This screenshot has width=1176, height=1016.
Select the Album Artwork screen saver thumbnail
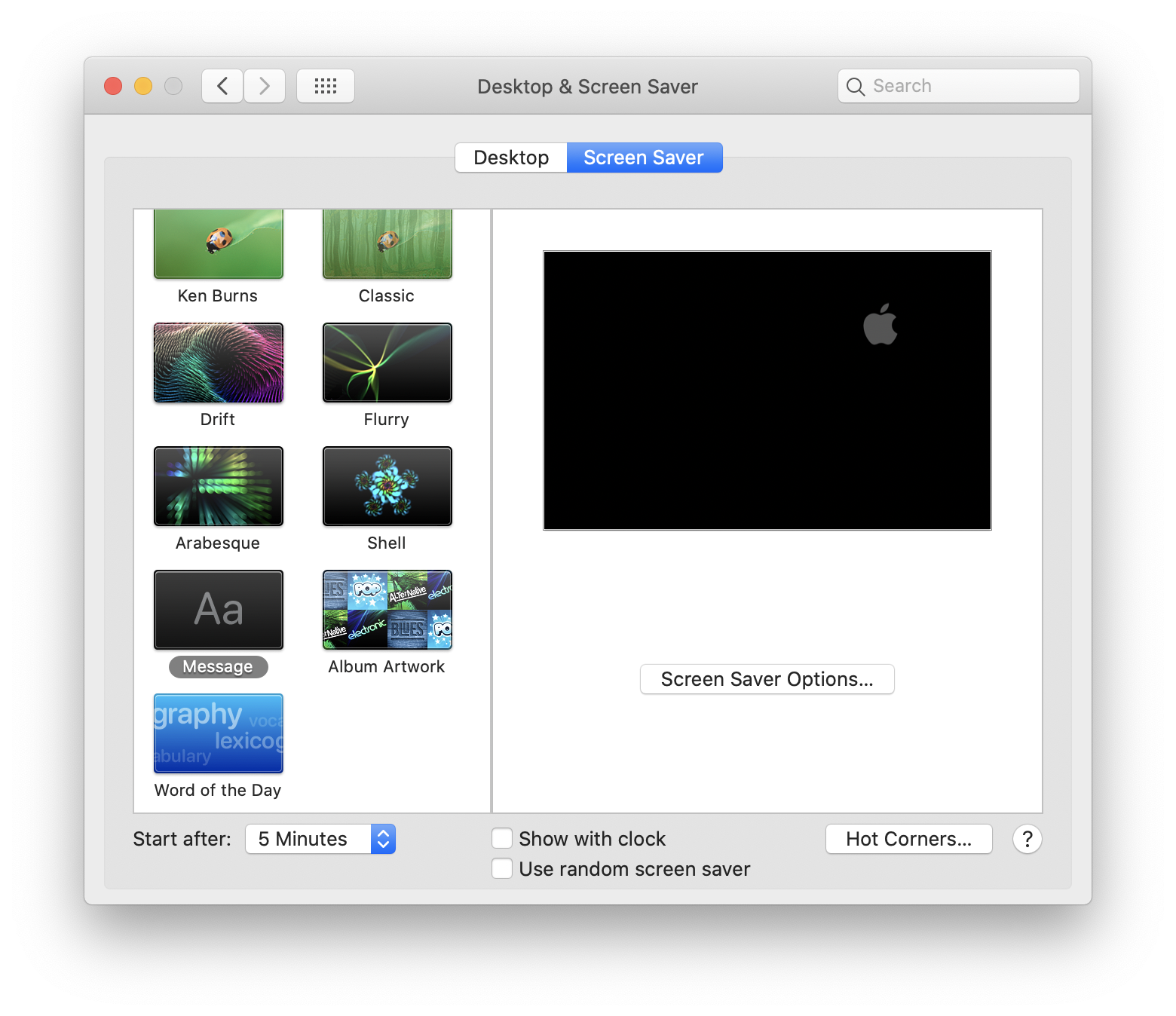pos(387,610)
